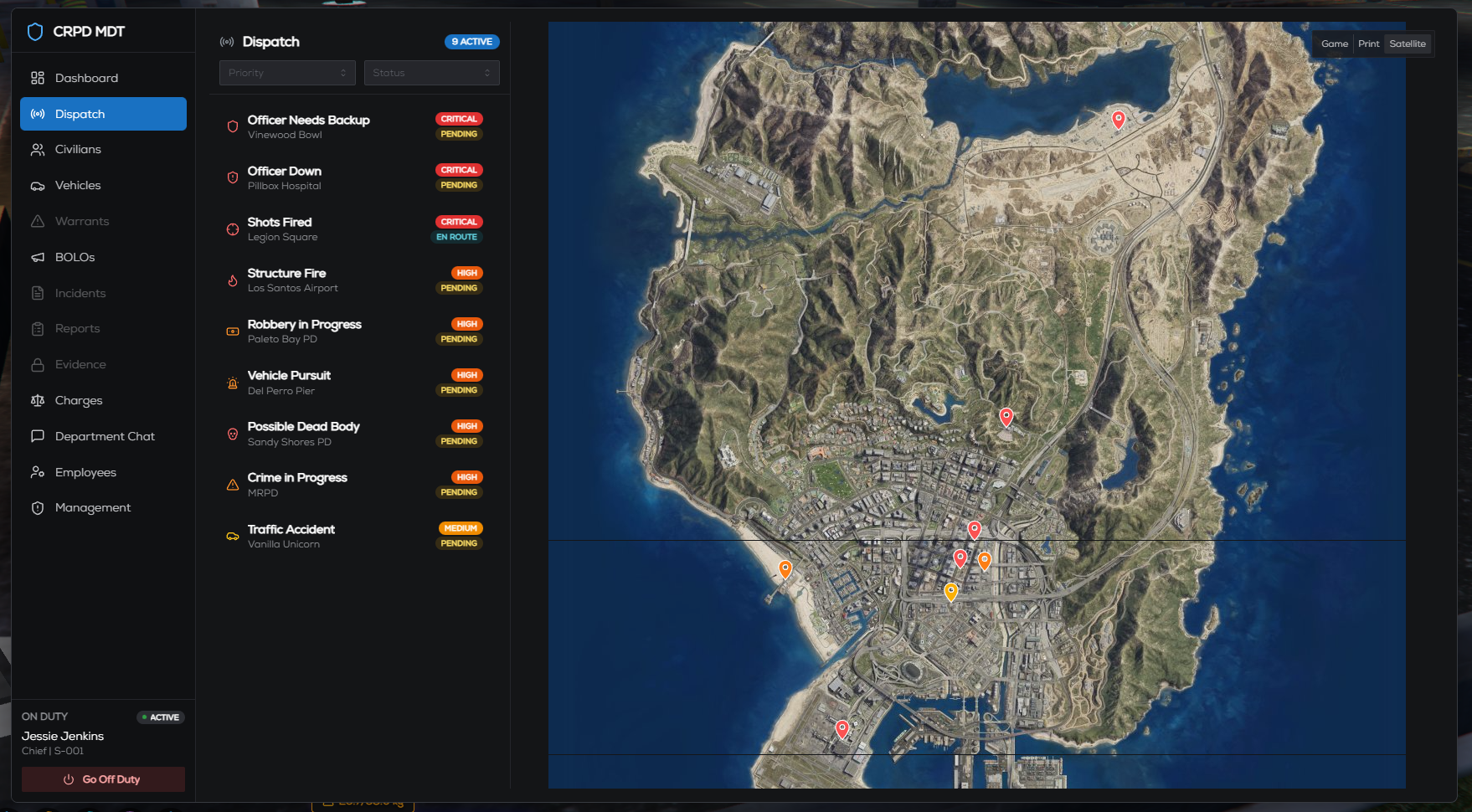
Task: Click the Go Off Duty power icon
Action: (x=69, y=779)
